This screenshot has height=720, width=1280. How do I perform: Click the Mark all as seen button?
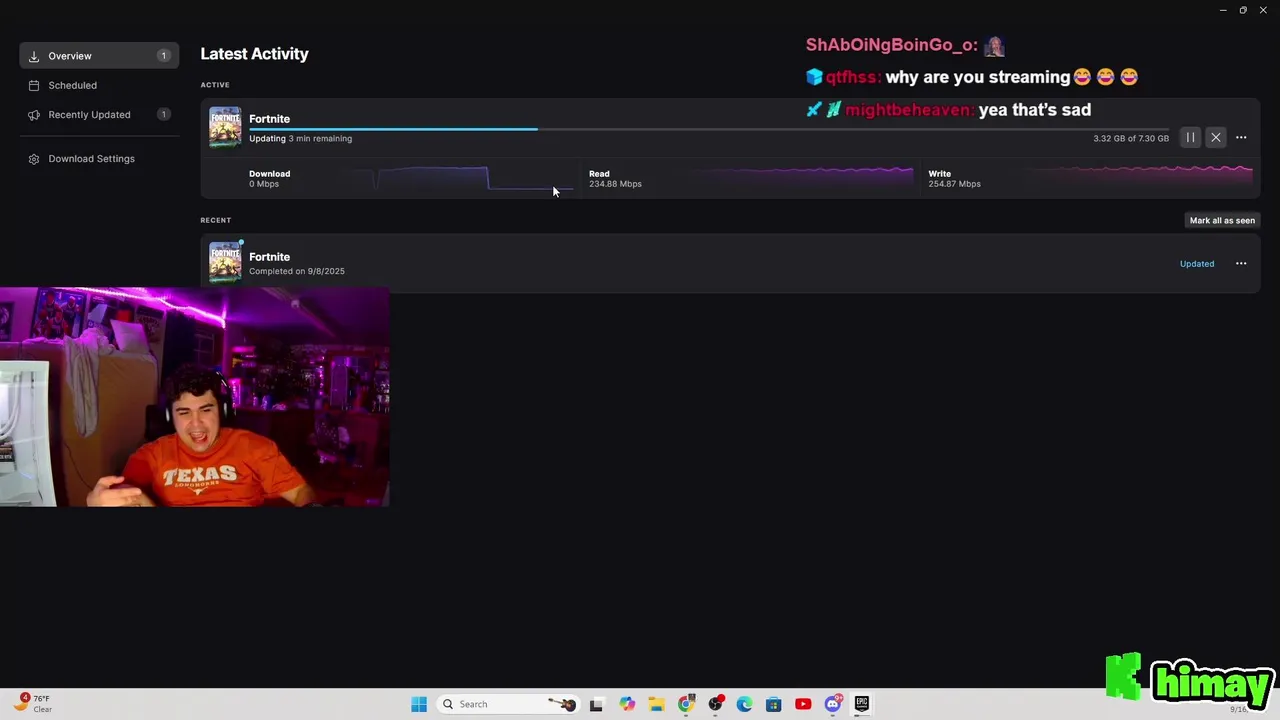pos(1222,220)
